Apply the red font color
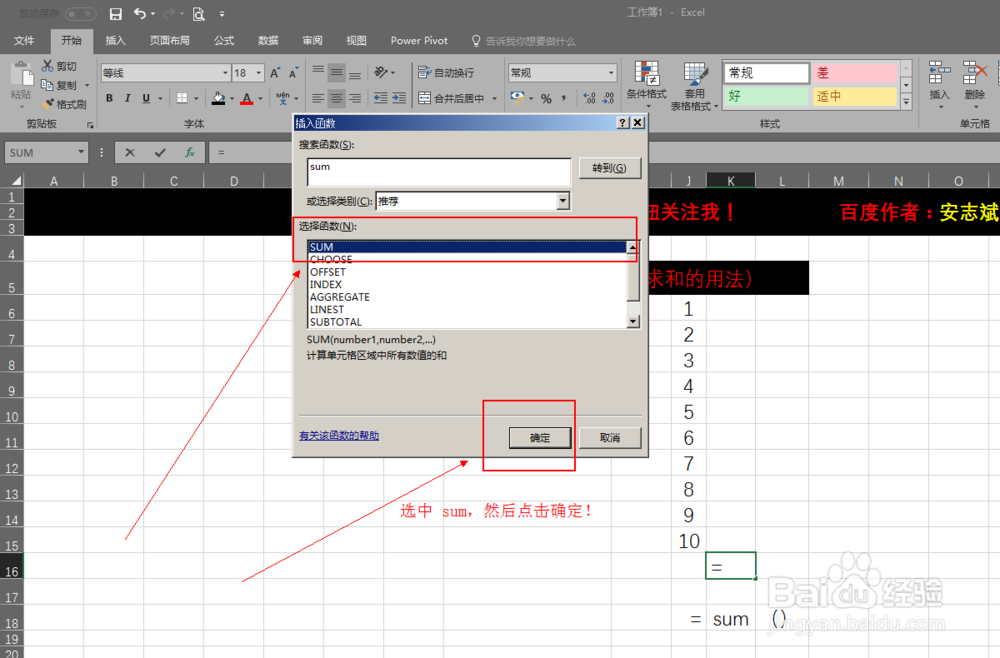Screen dimensions: 1000x658 247,98
